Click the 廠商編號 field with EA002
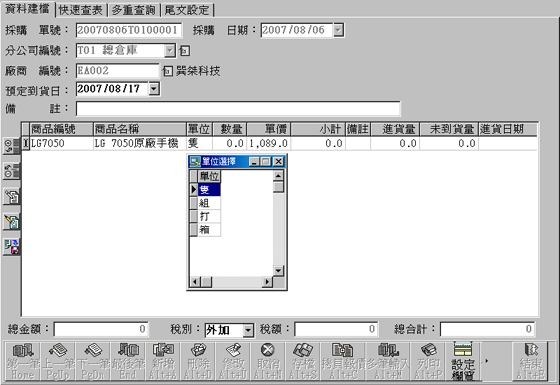This screenshot has width=560, height=385. pyautogui.click(x=117, y=71)
